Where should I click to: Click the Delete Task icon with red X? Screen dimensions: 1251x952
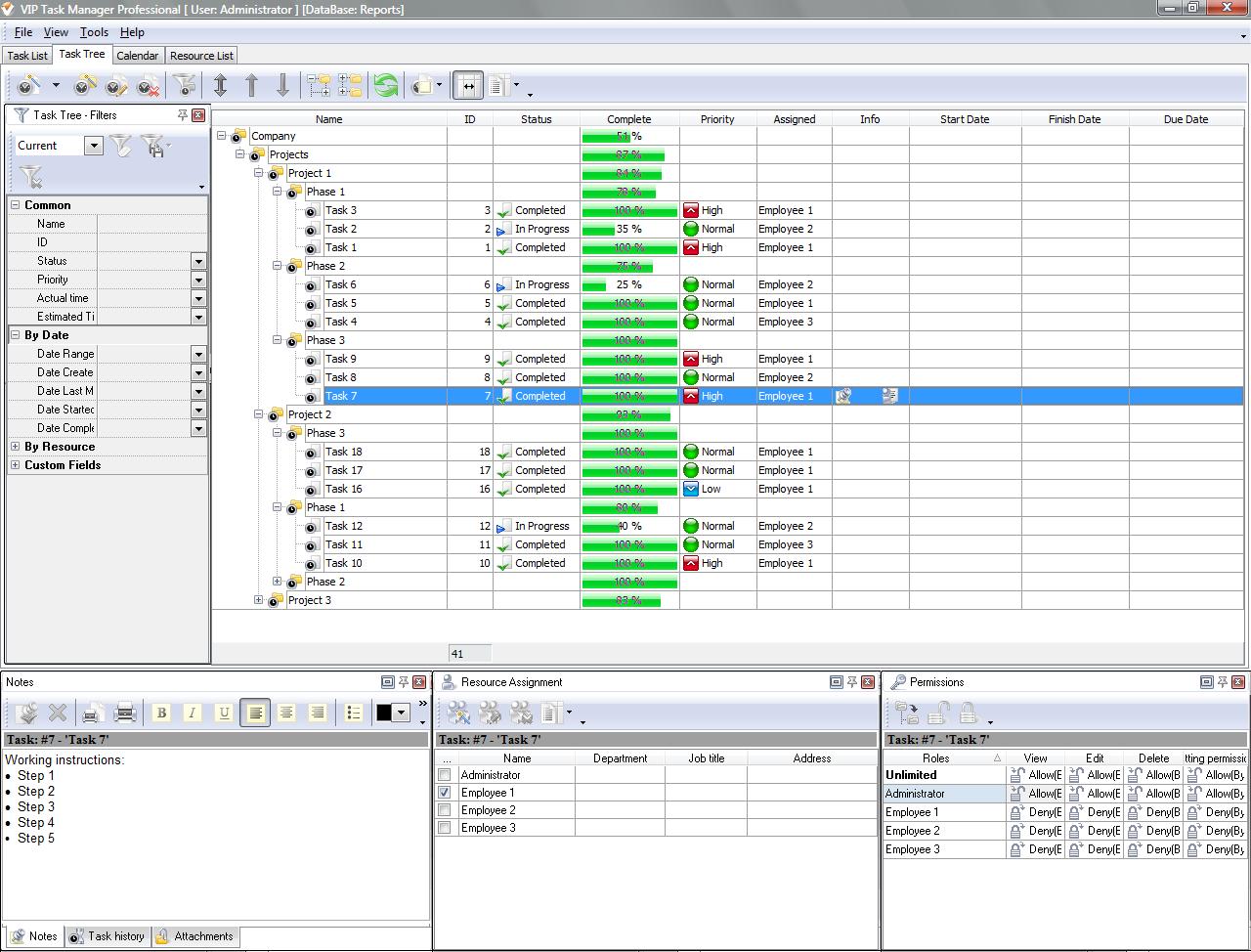tap(148, 86)
